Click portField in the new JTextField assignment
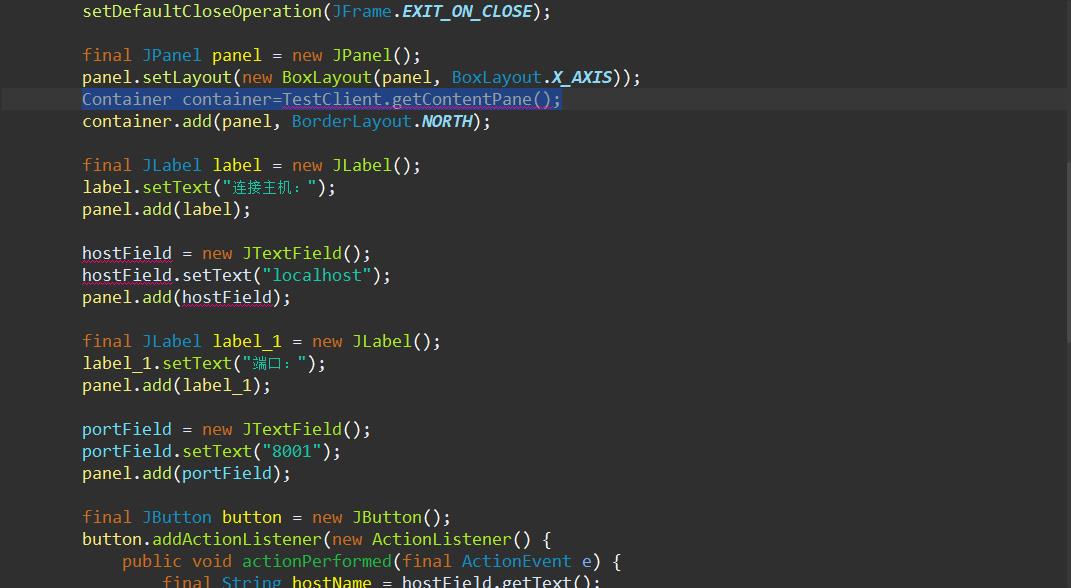Viewport: 1071px width, 588px height. pyautogui.click(x=126, y=430)
